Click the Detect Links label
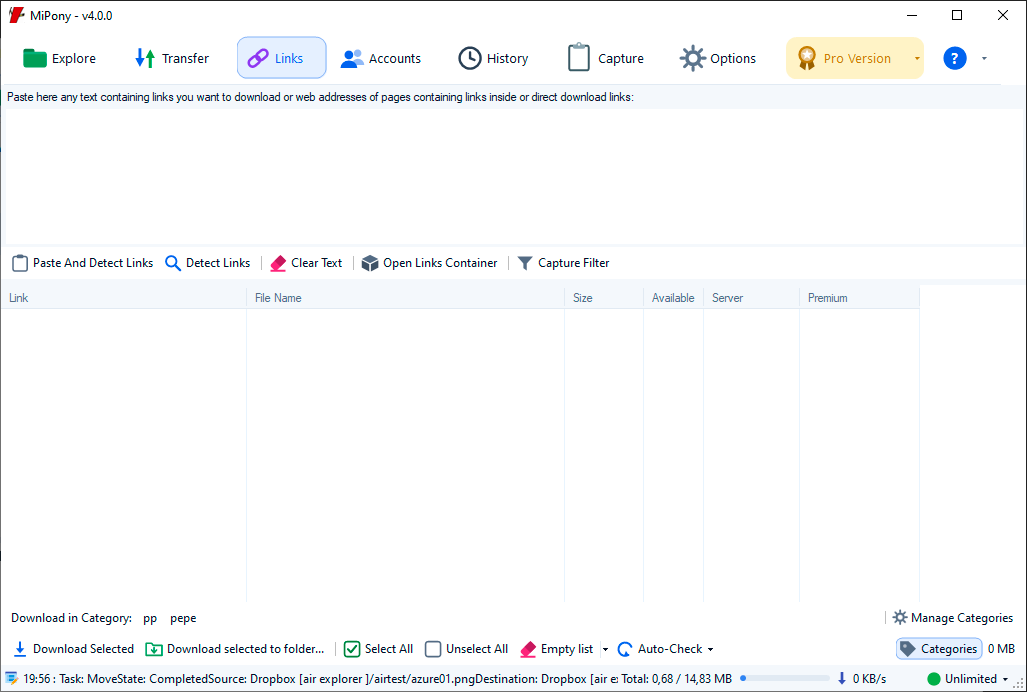 [218, 263]
